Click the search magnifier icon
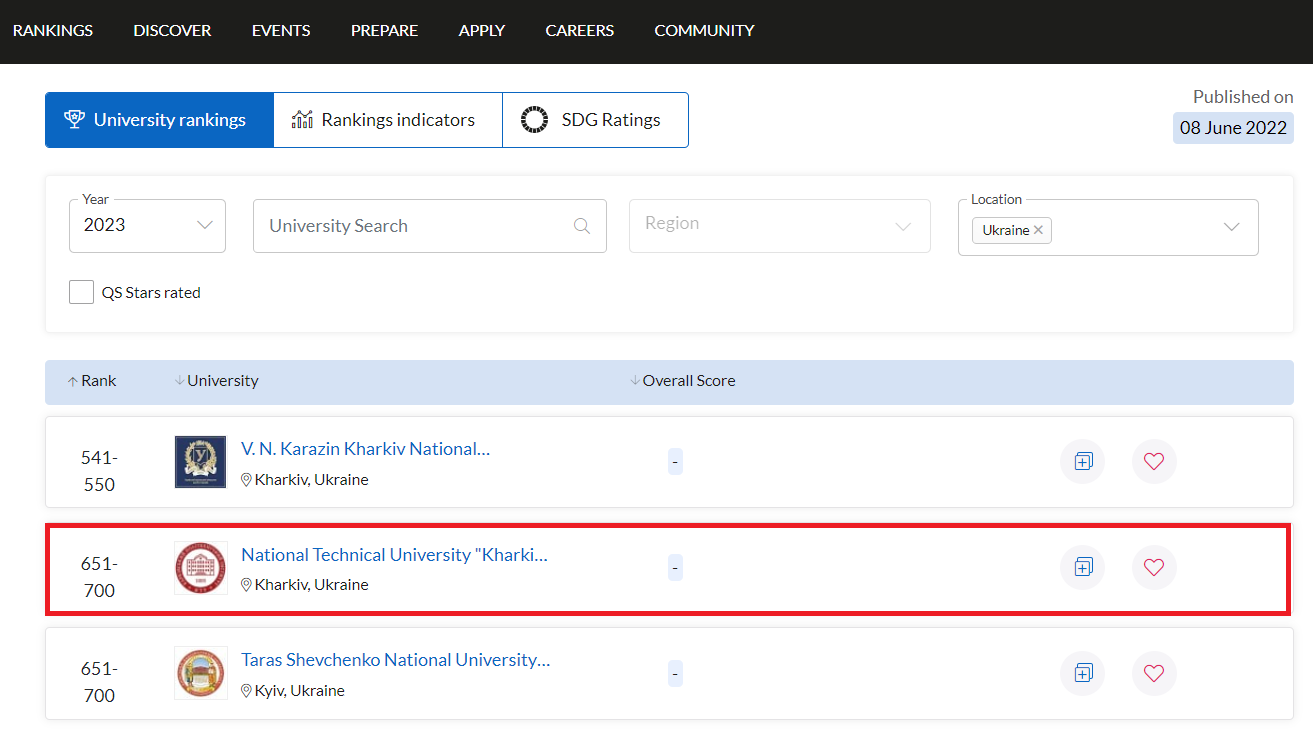 pyautogui.click(x=582, y=226)
